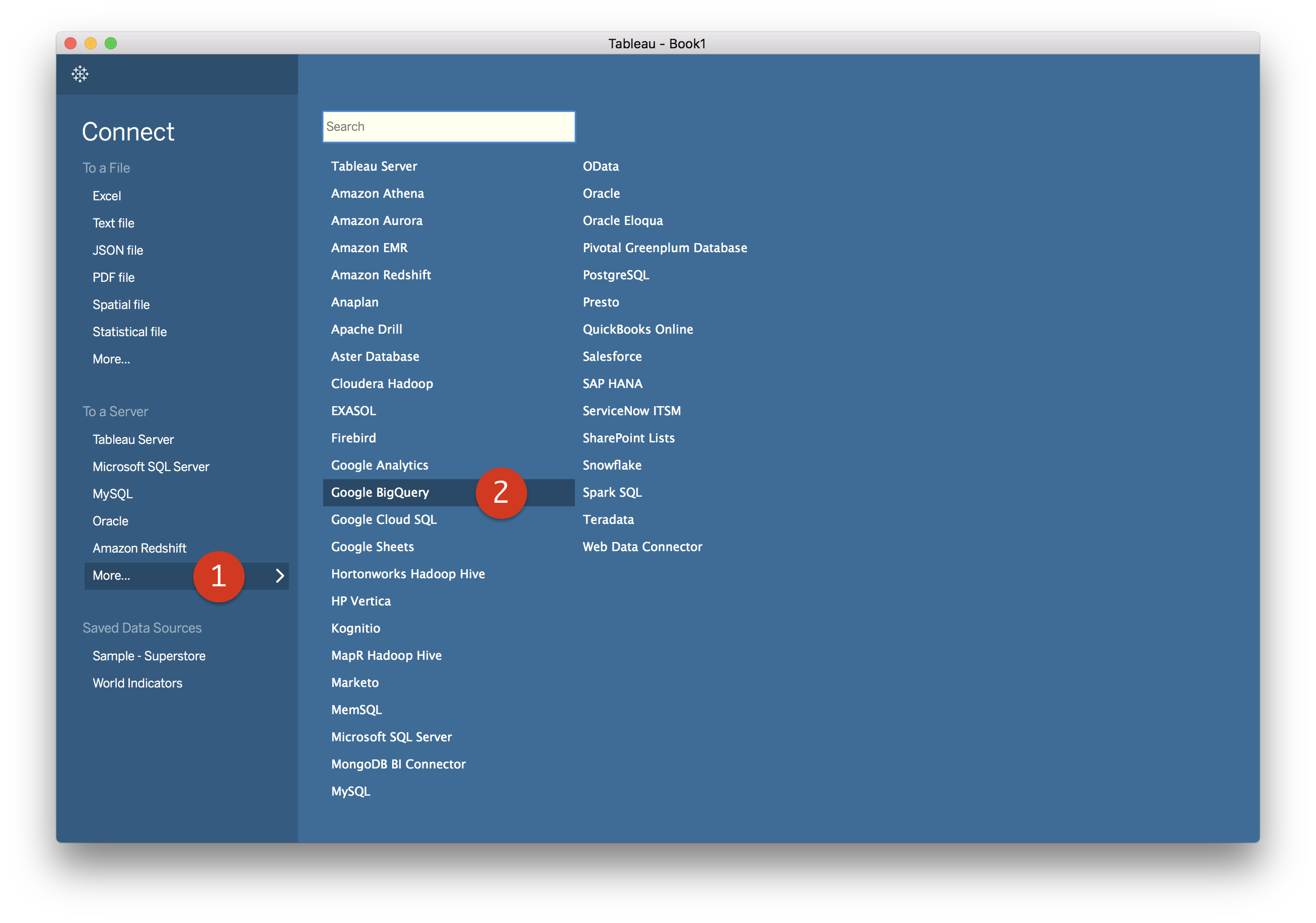Open JSON file connection

coord(117,250)
